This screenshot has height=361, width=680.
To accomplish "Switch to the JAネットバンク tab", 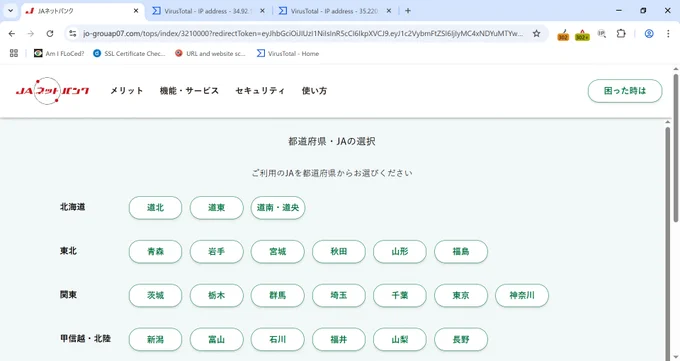I will coord(82,11).
